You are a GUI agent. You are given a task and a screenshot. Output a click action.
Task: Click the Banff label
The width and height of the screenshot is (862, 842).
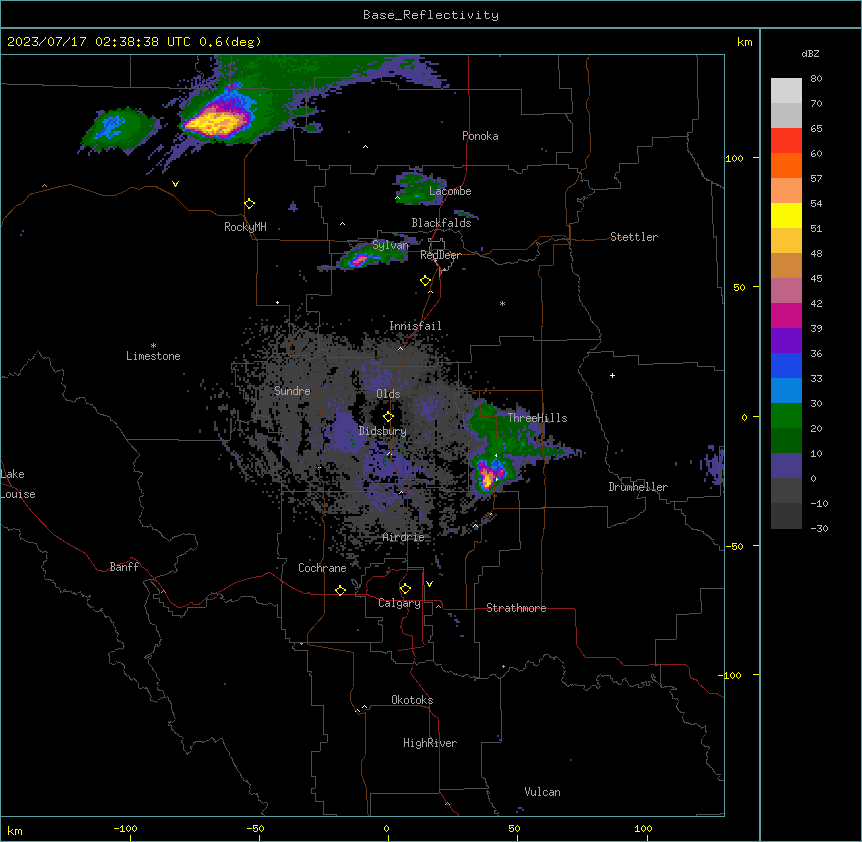[x=124, y=567]
